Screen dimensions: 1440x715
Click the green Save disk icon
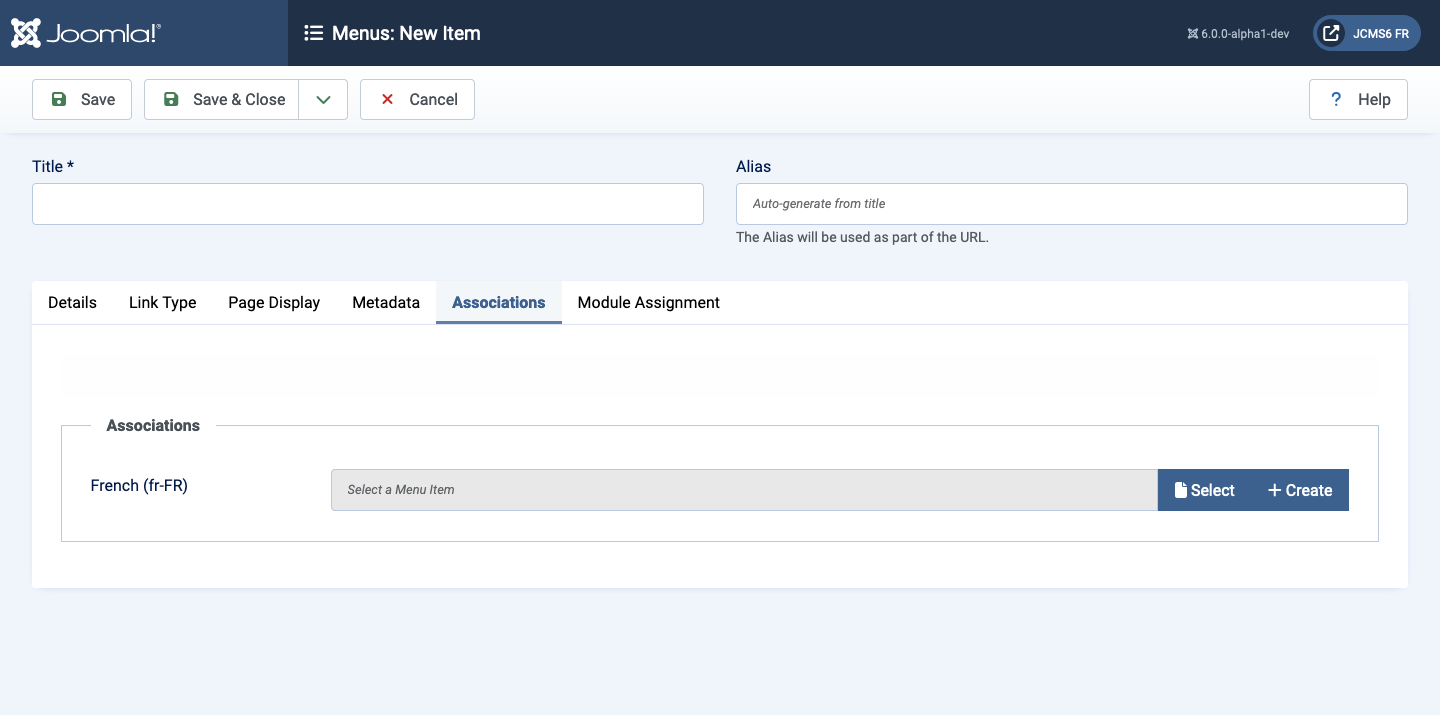(59, 99)
